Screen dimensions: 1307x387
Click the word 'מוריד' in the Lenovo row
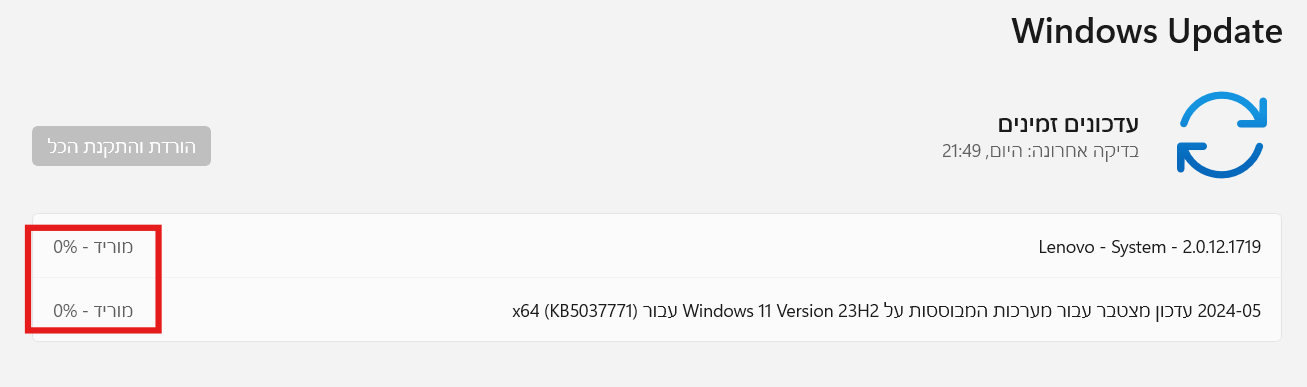tap(114, 246)
